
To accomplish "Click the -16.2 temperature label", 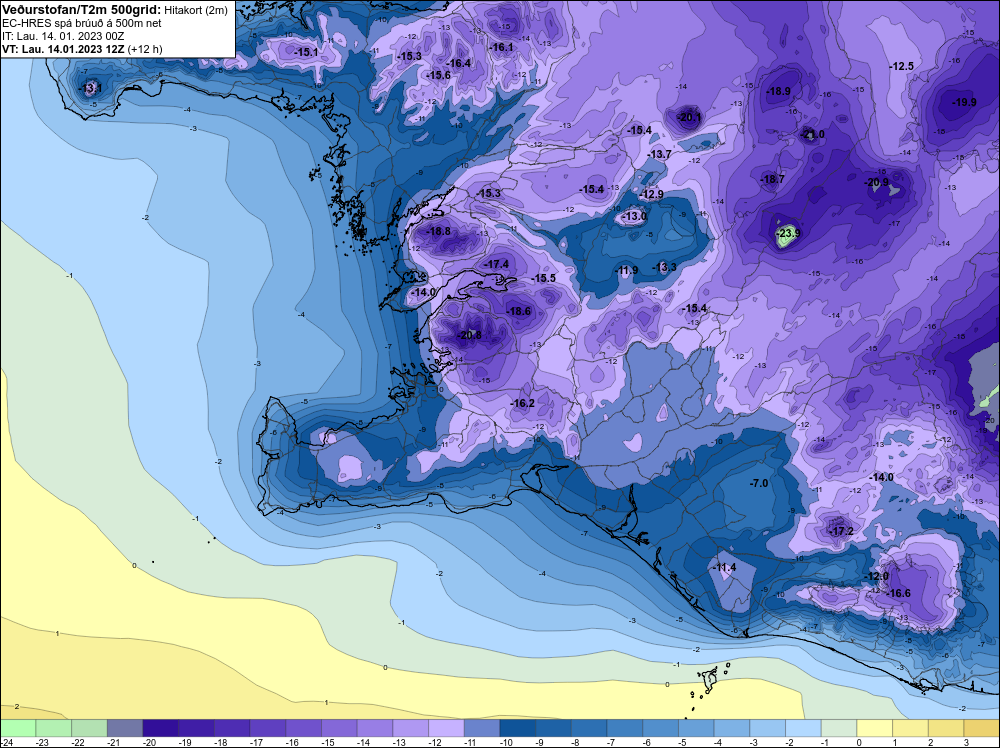I will [523, 403].
